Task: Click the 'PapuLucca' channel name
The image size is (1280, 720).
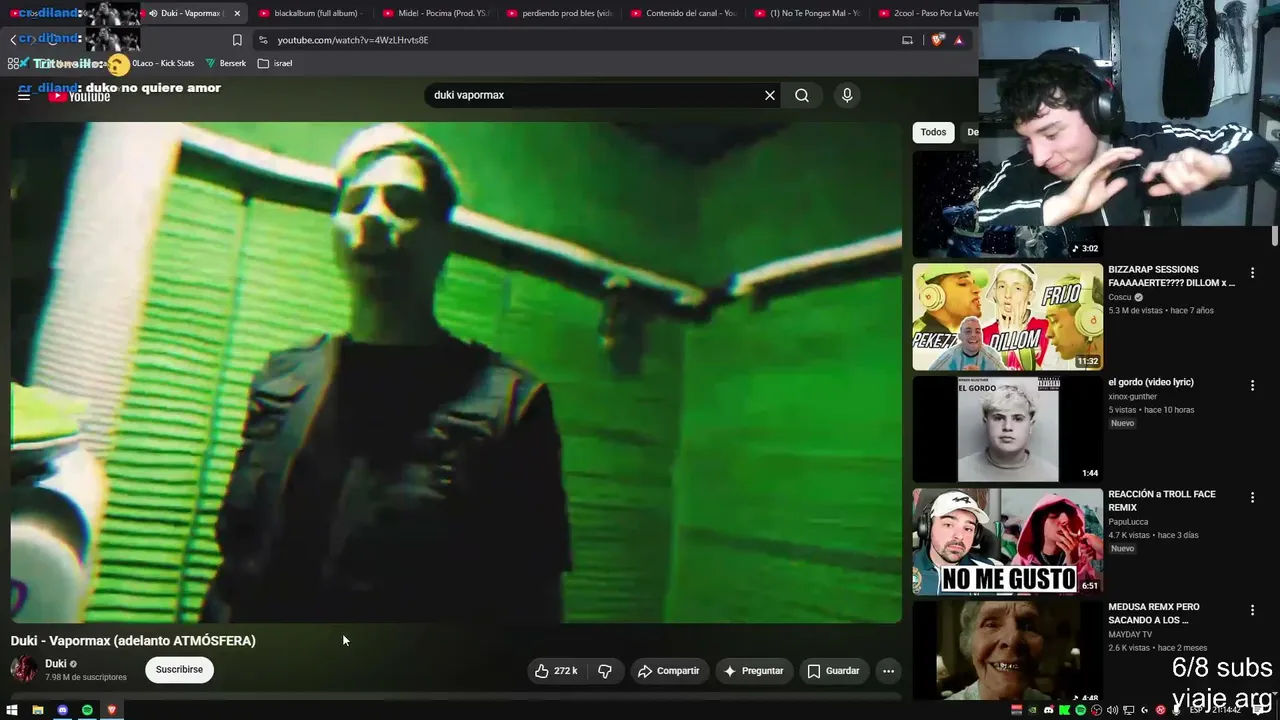Action: point(1128,522)
